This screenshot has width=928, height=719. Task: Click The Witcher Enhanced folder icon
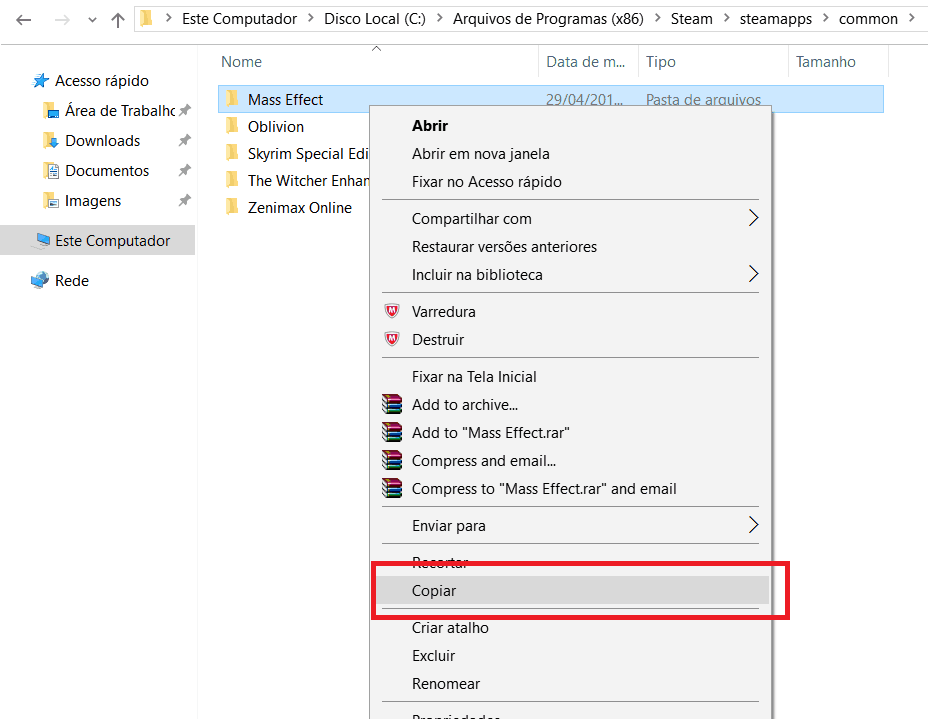pos(233,179)
